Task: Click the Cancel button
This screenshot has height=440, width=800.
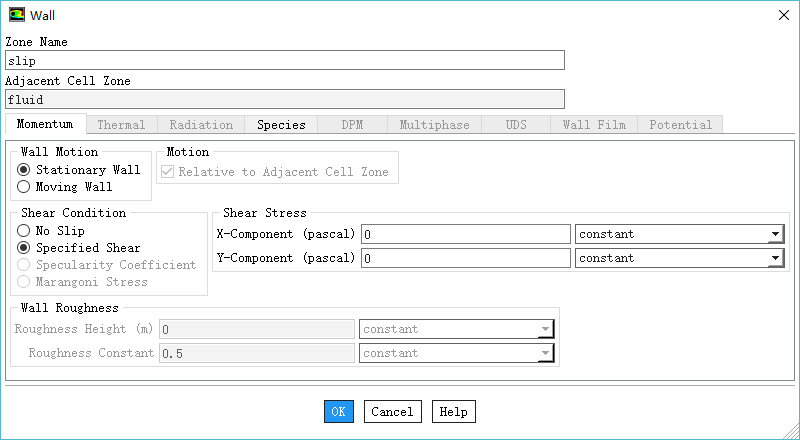Action: (392, 412)
